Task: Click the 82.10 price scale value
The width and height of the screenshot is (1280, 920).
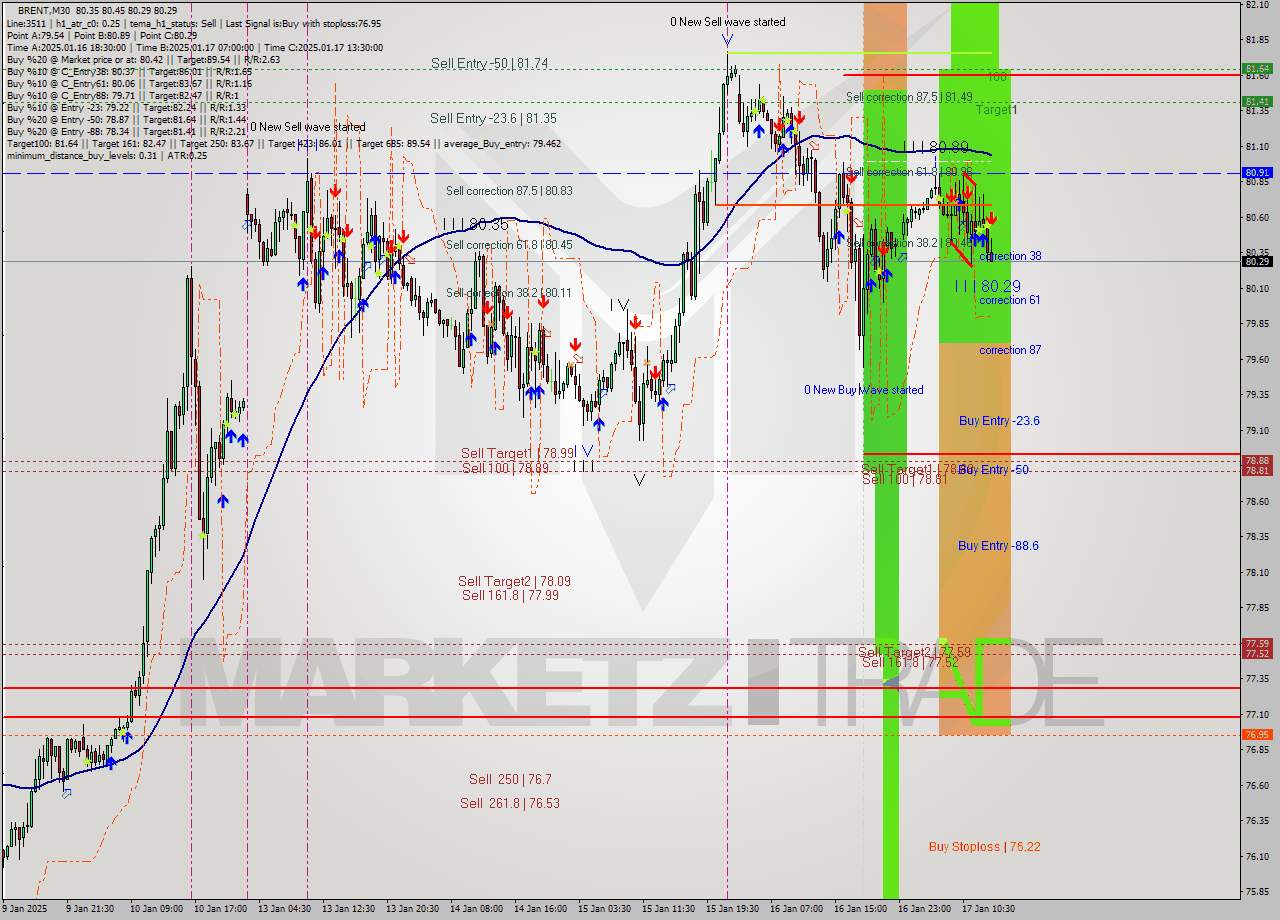Action: [x=1257, y=5]
